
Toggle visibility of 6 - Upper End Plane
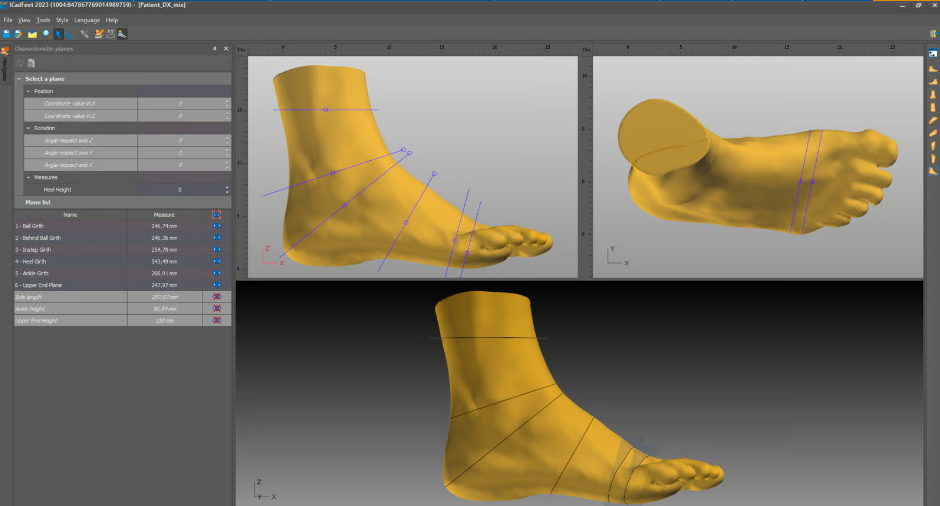tap(216, 285)
